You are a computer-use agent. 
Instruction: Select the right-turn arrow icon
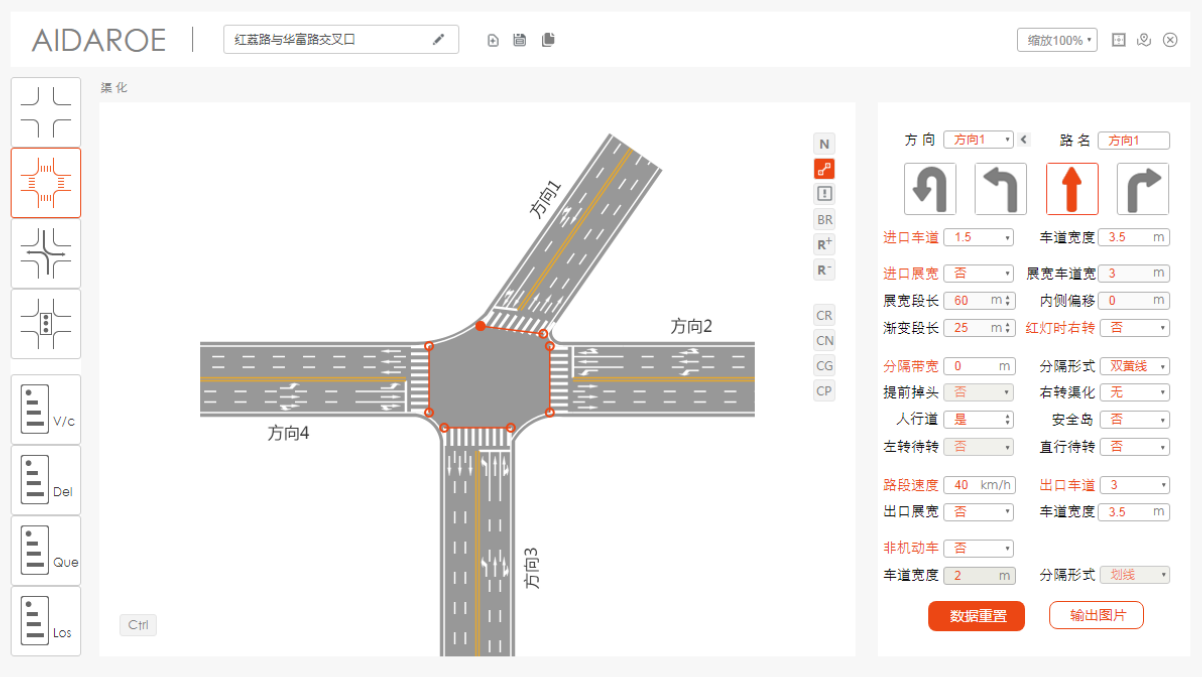coord(1142,189)
